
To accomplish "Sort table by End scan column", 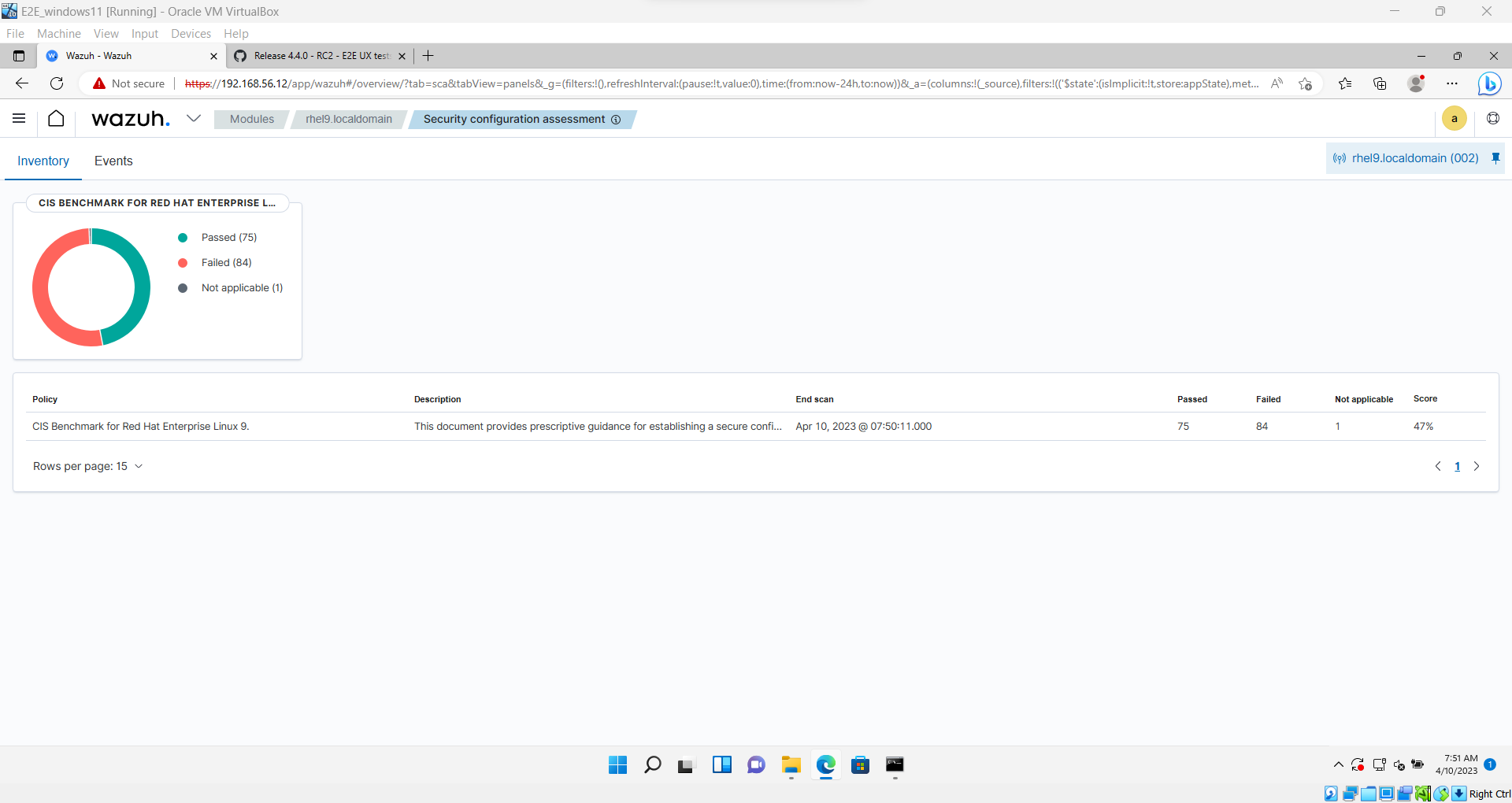I will (814, 399).
